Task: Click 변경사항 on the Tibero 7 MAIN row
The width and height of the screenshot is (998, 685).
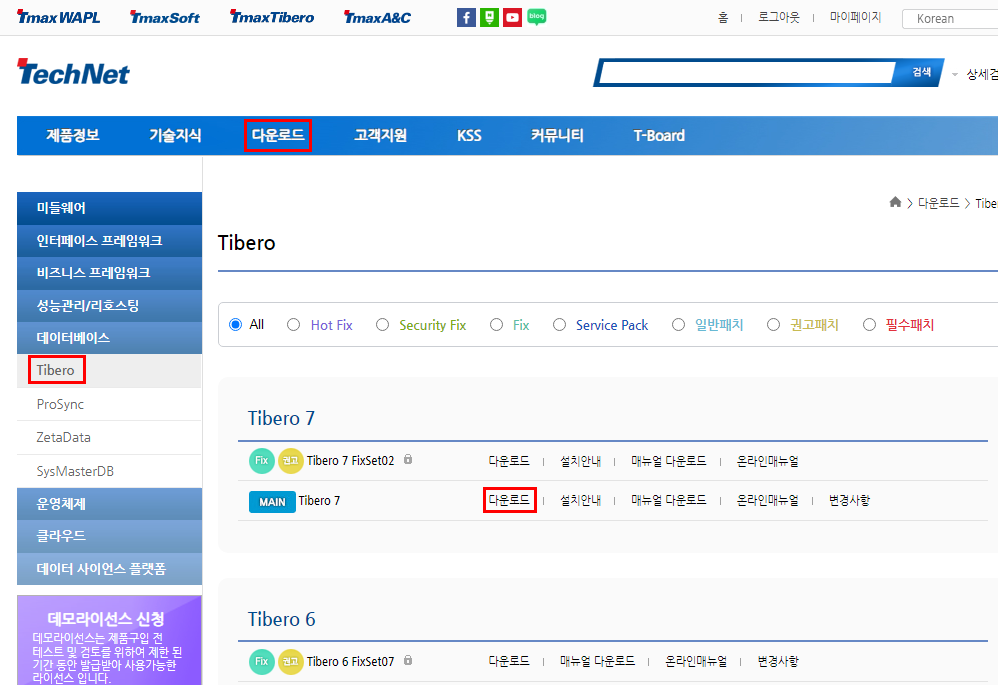Action: 849,500
